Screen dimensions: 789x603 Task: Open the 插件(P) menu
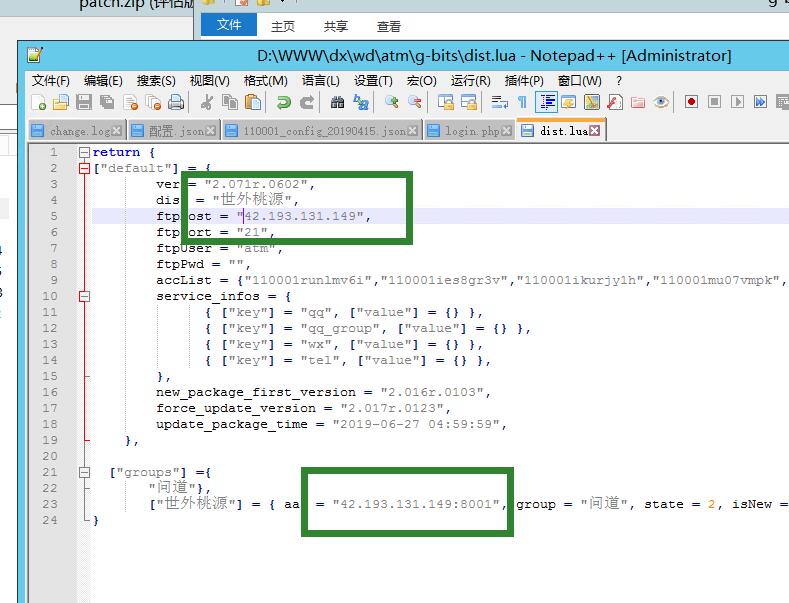(x=524, y=80)
